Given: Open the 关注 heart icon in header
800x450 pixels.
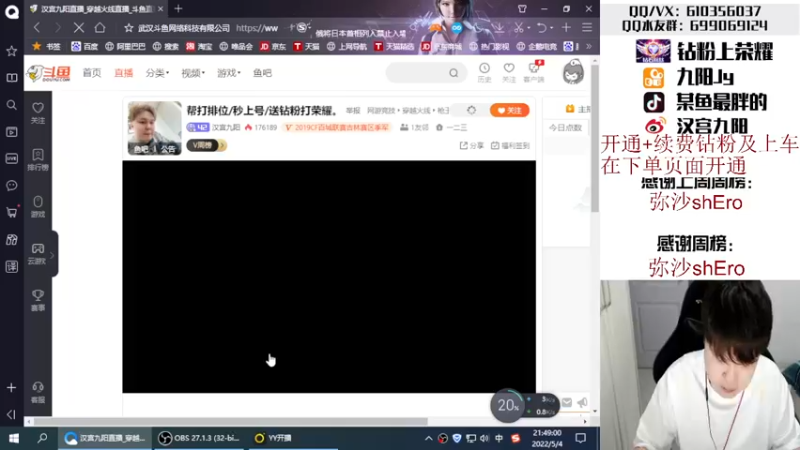Looking at the screenshot, I should tap(509, 72).
